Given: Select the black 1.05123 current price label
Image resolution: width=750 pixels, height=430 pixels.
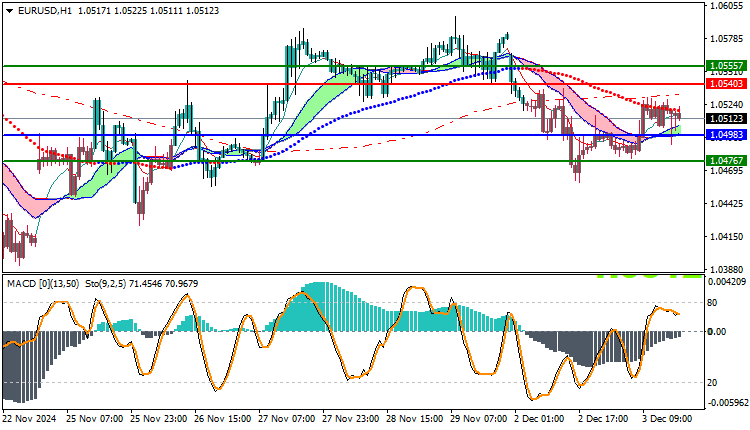Looking at the screenshot, I should pyautogui.click(x=726, y=118).
